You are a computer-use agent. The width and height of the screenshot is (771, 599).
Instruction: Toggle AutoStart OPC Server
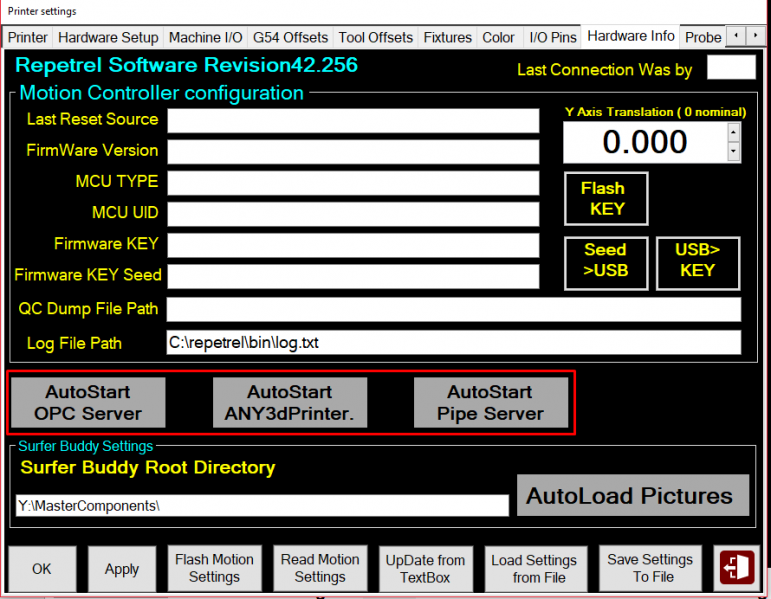[88, 403]
